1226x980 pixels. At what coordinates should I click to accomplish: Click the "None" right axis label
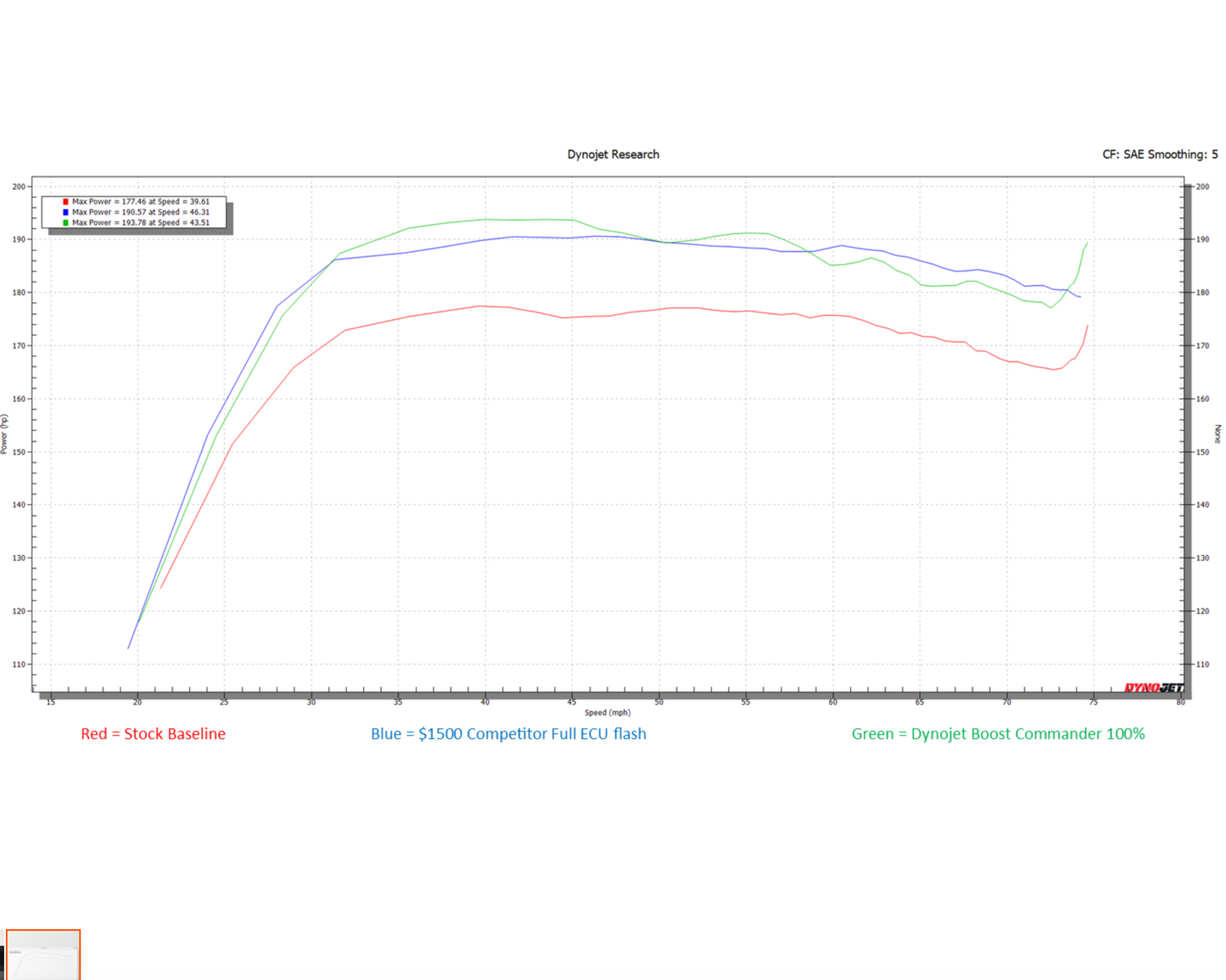click(1218, 434)
